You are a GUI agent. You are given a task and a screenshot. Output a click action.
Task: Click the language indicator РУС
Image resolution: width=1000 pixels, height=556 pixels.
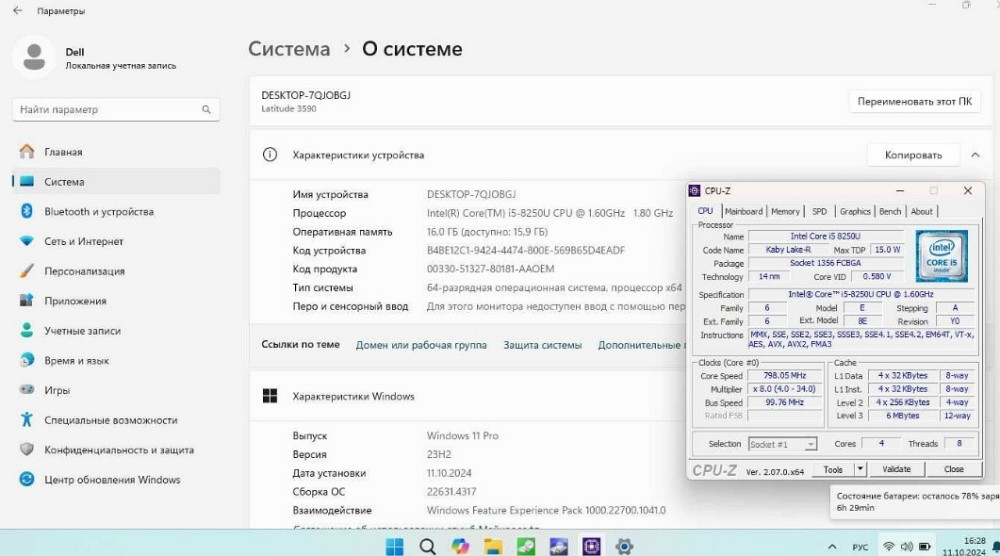(x=860, y=547)
